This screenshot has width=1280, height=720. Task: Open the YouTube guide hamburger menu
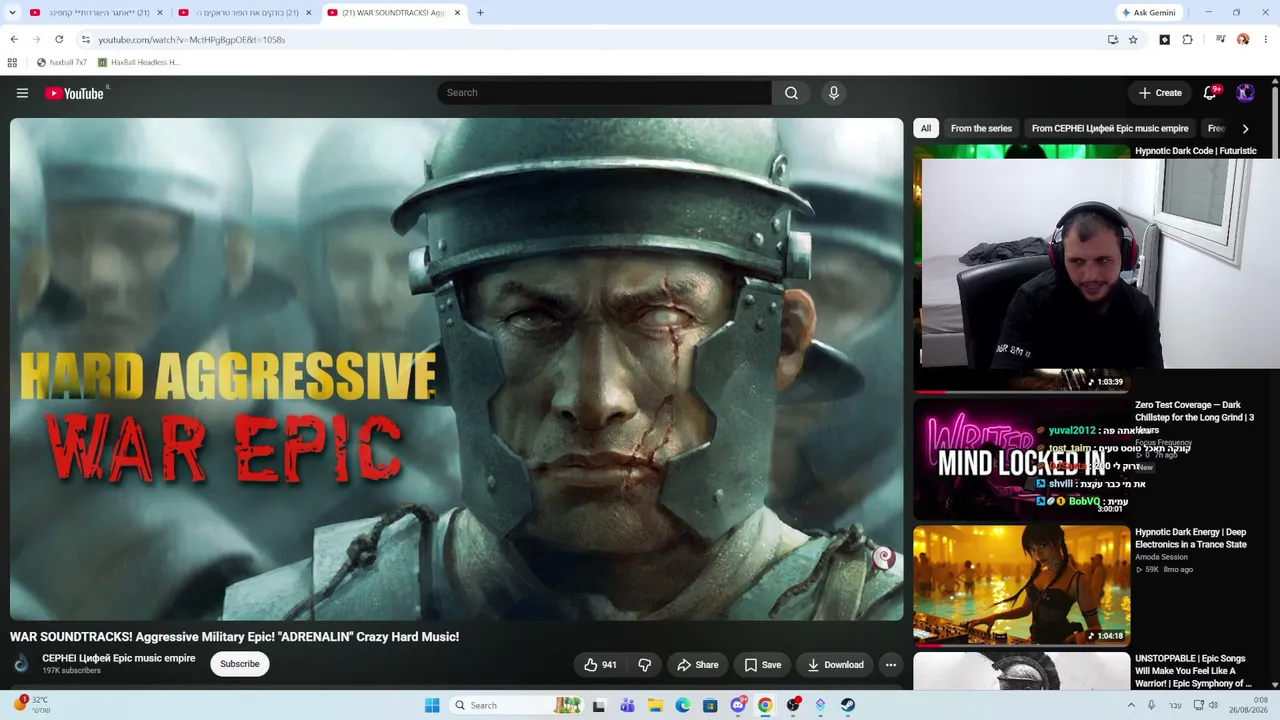pos(22,93)
